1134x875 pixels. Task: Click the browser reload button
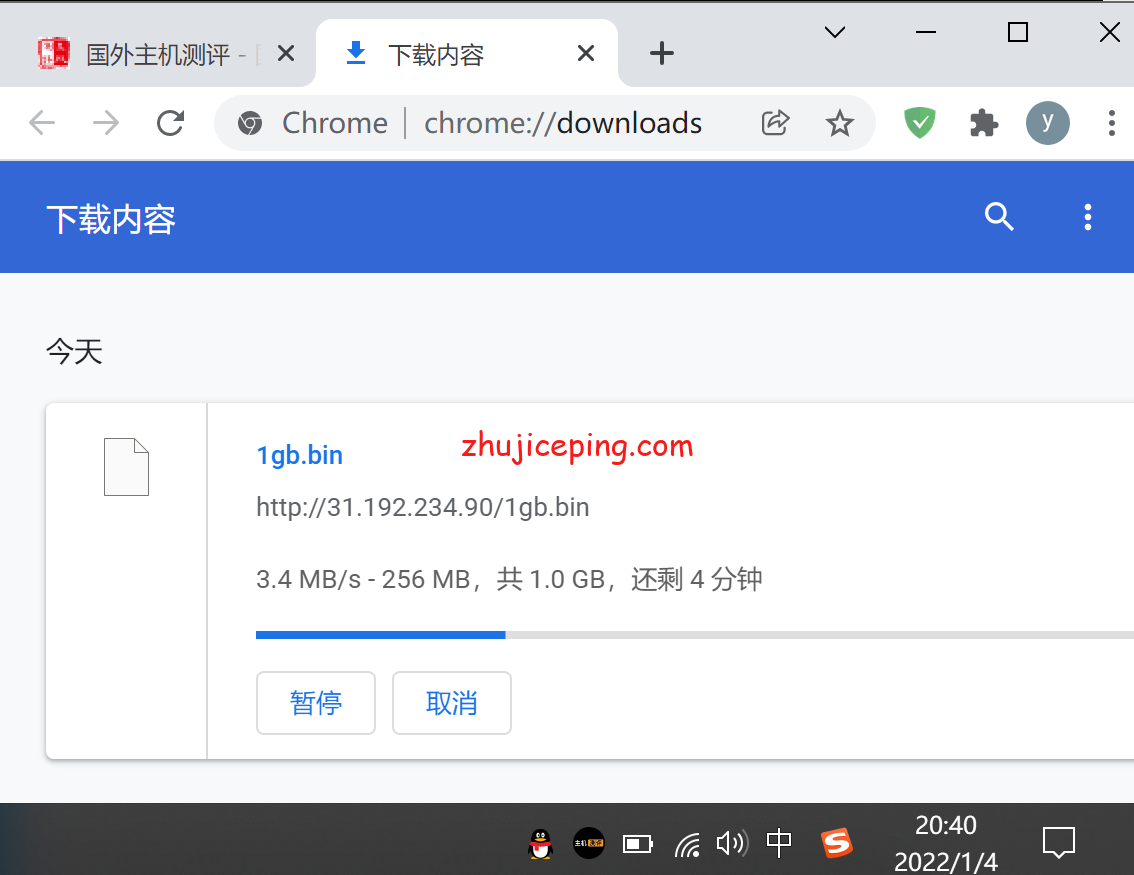[171, 123]
